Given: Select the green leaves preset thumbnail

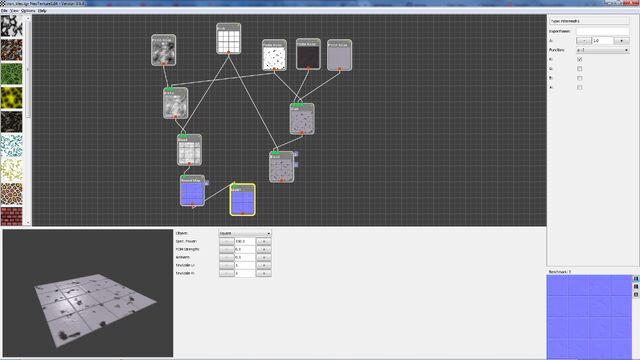Looking at the screenshot, I should pos(11,74).
